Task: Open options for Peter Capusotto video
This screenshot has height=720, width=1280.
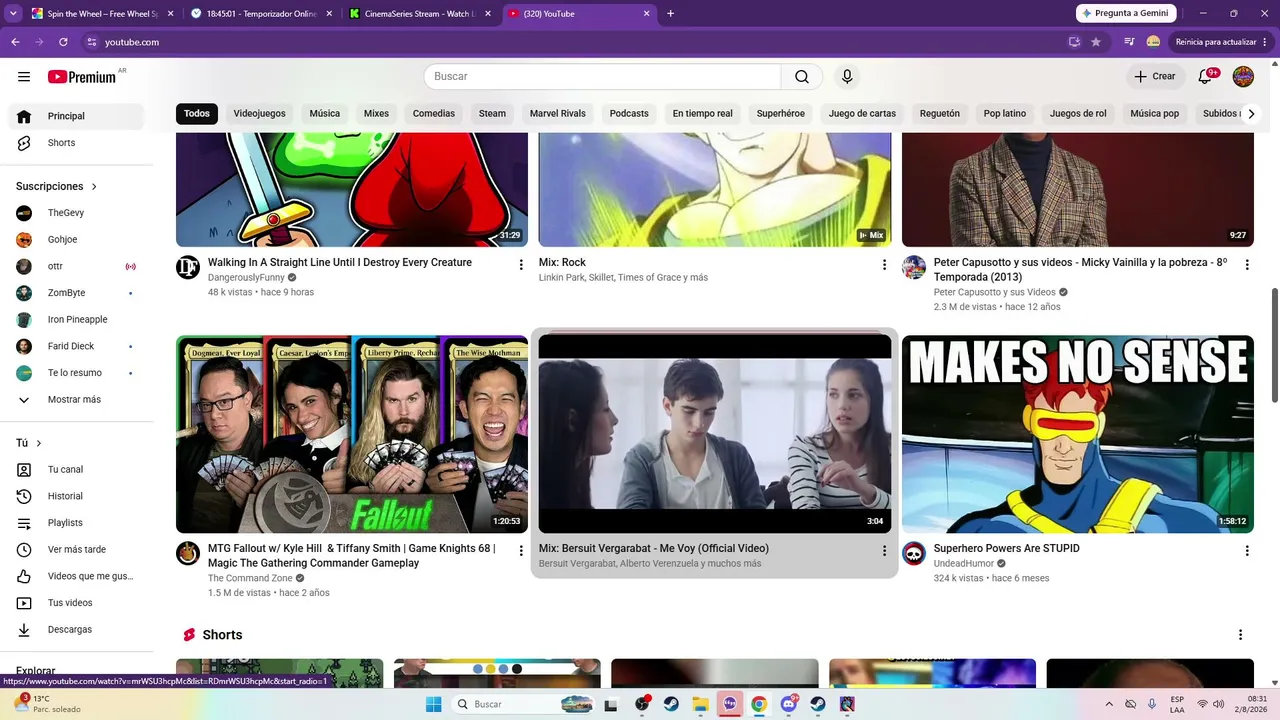Action: click(1247, 265)
